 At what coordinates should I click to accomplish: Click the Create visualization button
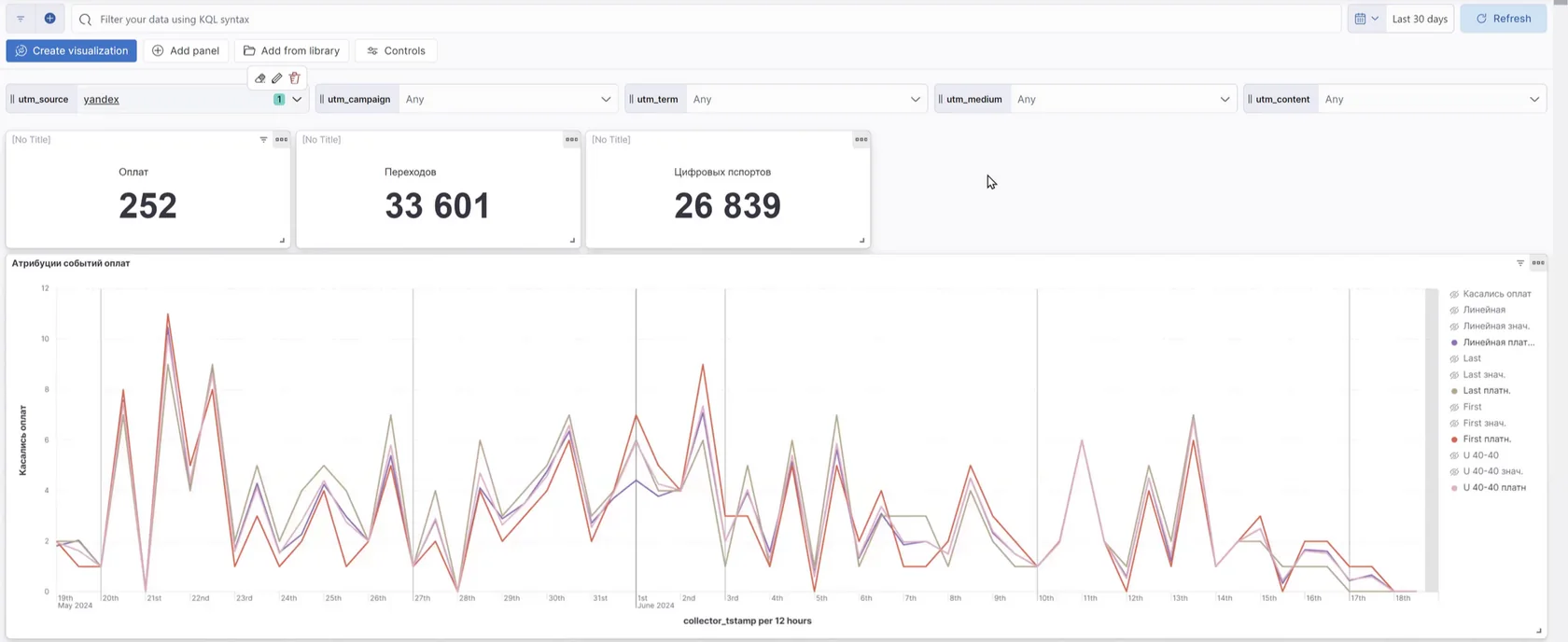72,50
